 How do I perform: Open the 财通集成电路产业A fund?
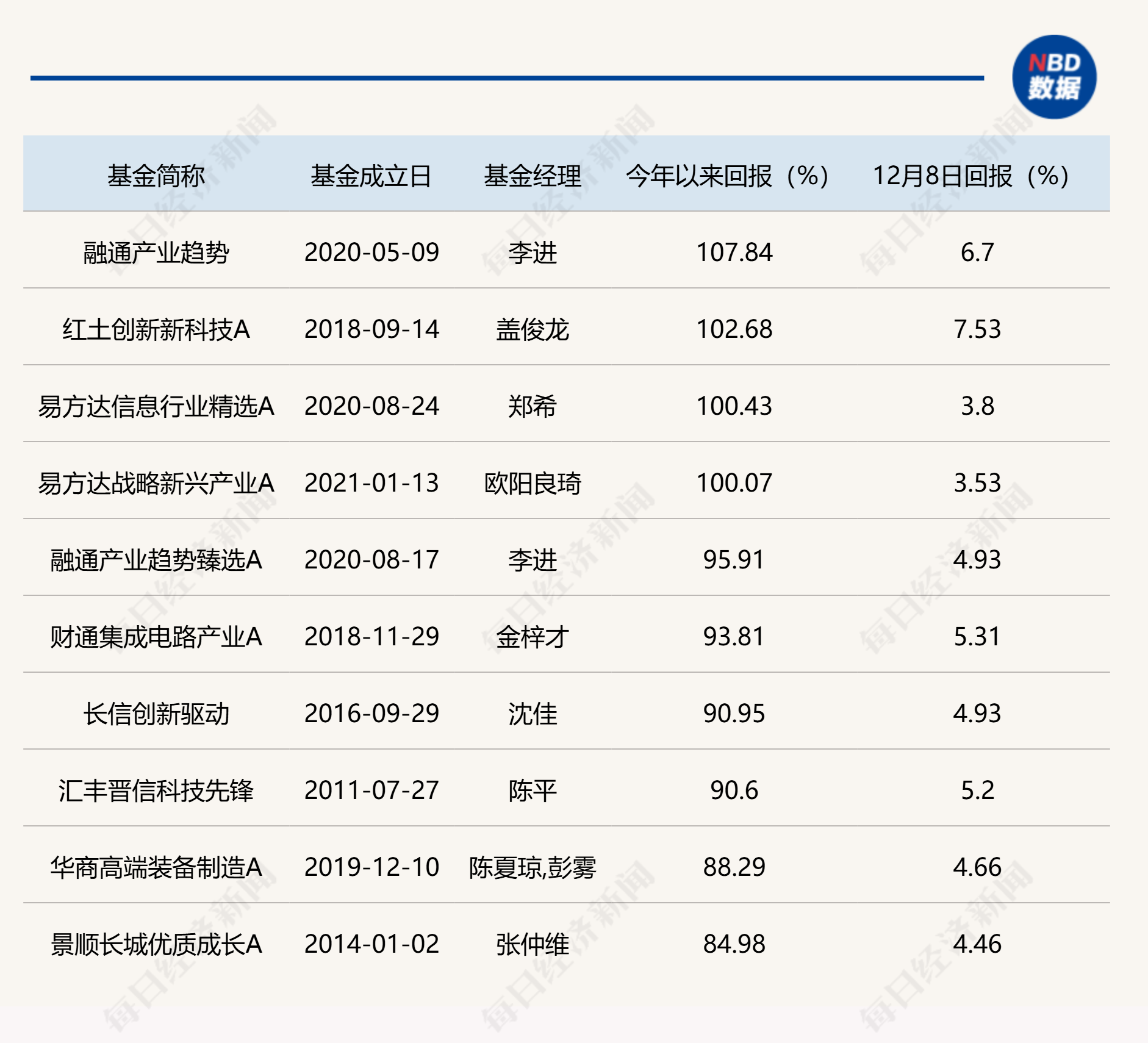[156, 637]
